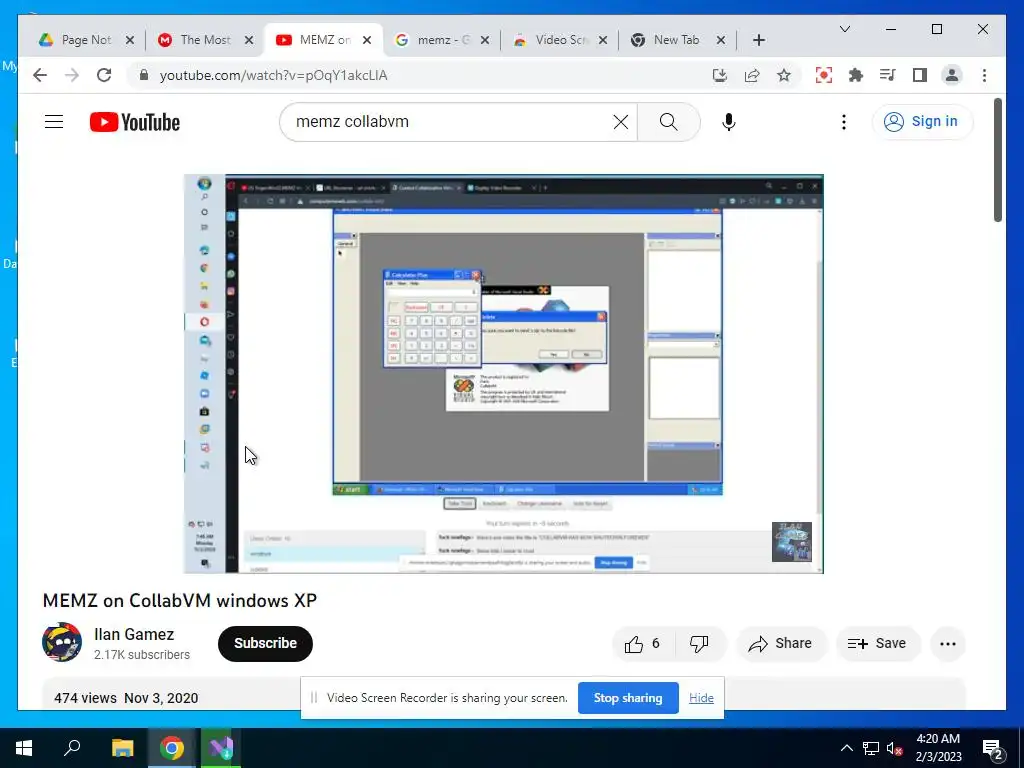Like the video
The width and height of the screenshot is (1024, 768).
click(x=643, y=644)
